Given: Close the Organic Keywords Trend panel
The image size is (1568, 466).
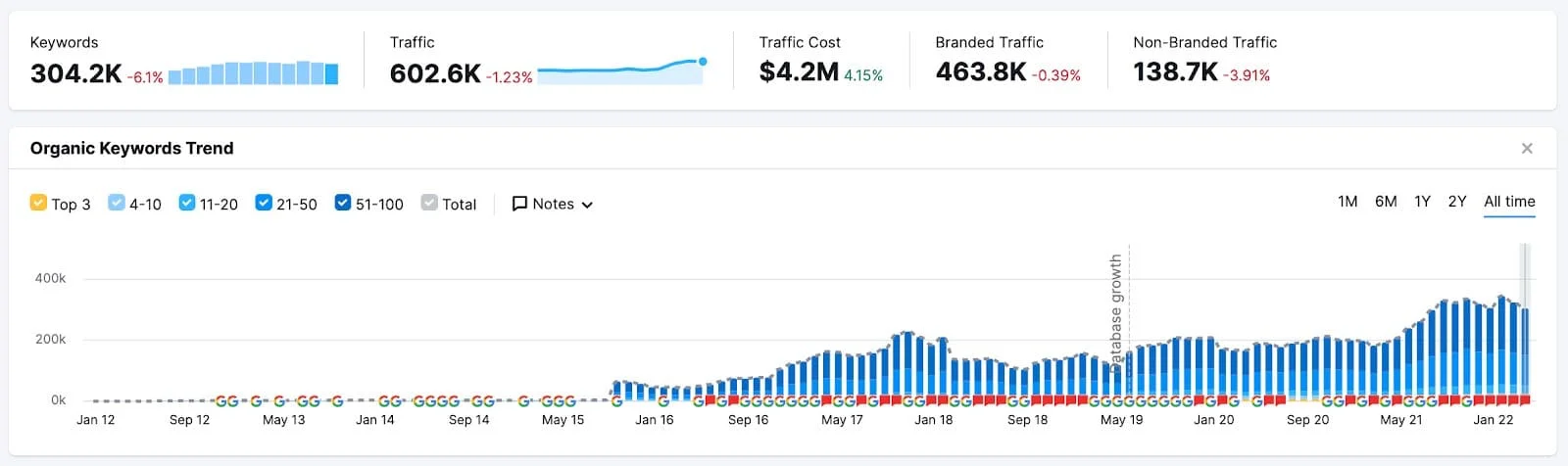Looking at the screenshot, I should pos(1526,149).
